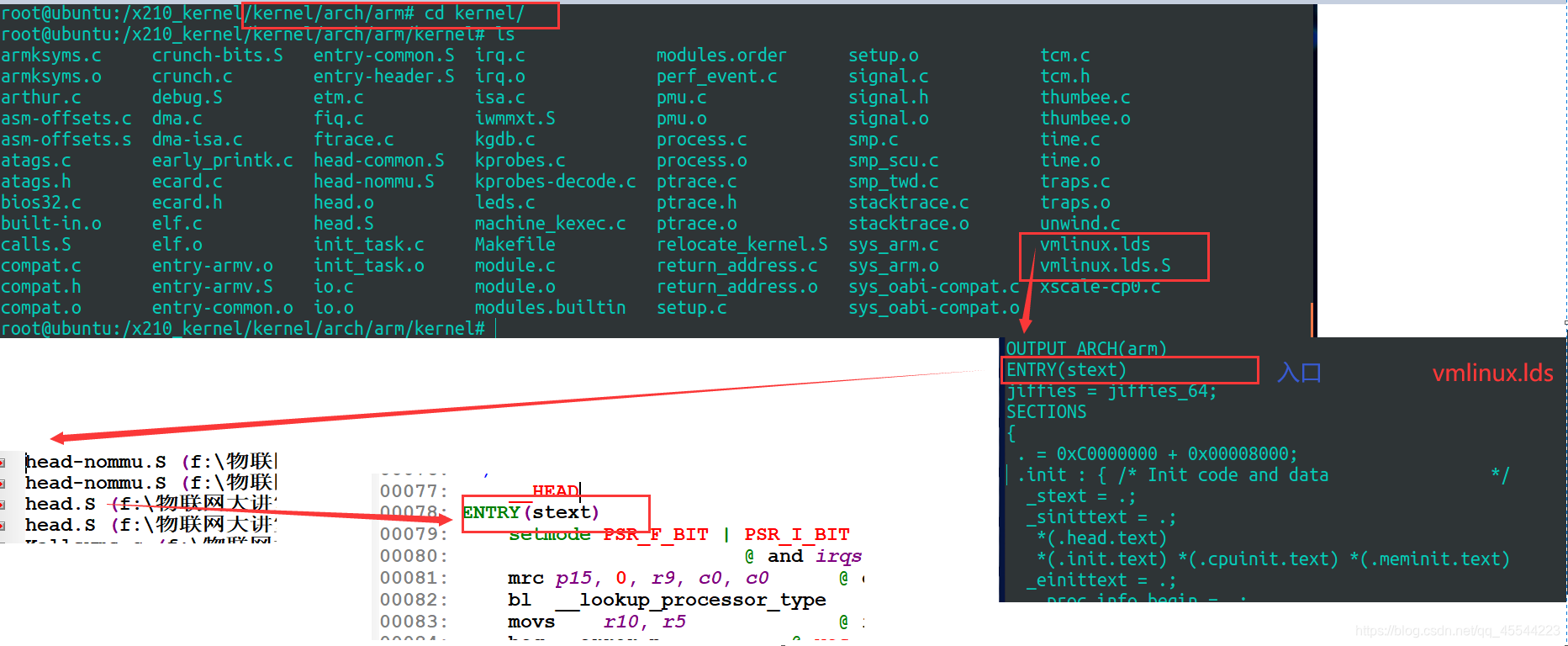This screenshot has width=1568, height=646.
Task: Click '*(.meminit.text)' in linker script
Action: [x=1429, y=559]
